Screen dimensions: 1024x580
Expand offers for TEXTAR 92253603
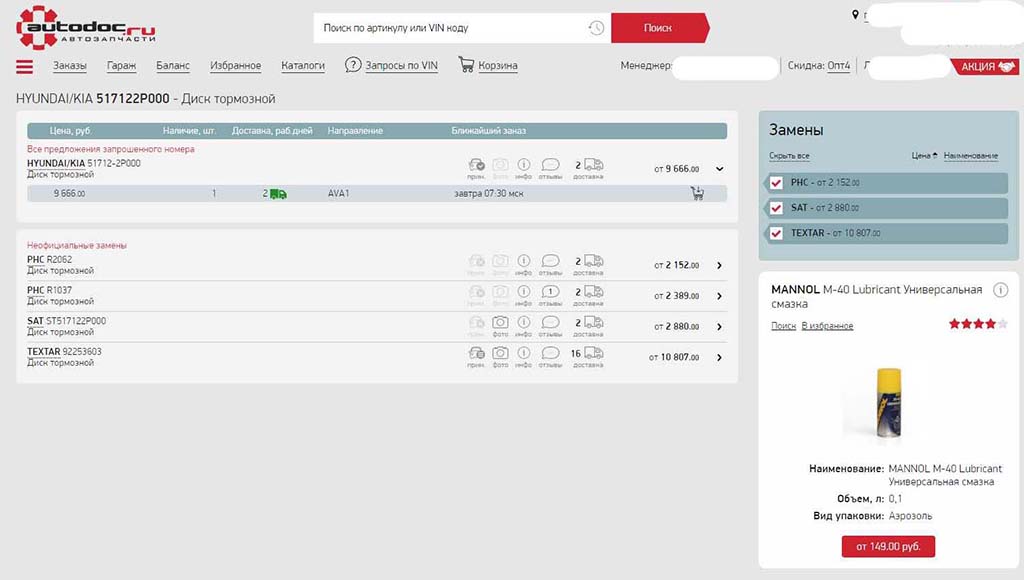tap(720, 357)
